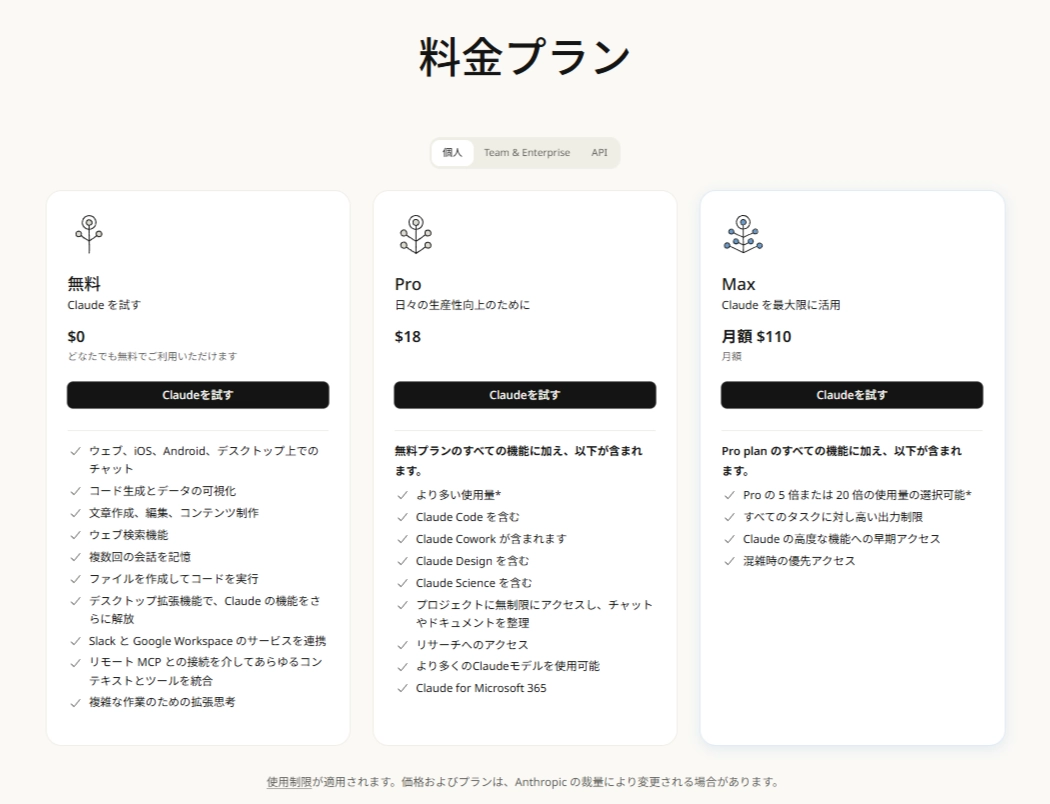Click the Free plan single-node tree icon
The image size is (1050, 804).
89,234
